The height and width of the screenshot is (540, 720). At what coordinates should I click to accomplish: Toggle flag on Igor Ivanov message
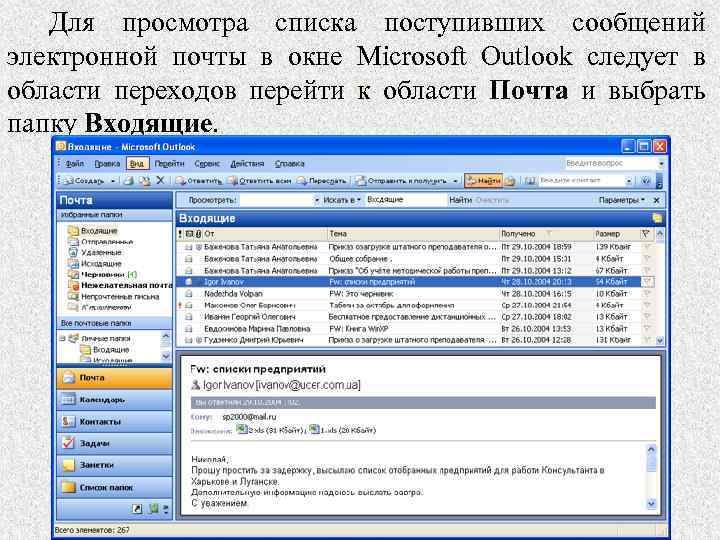[x=647, y=281]
